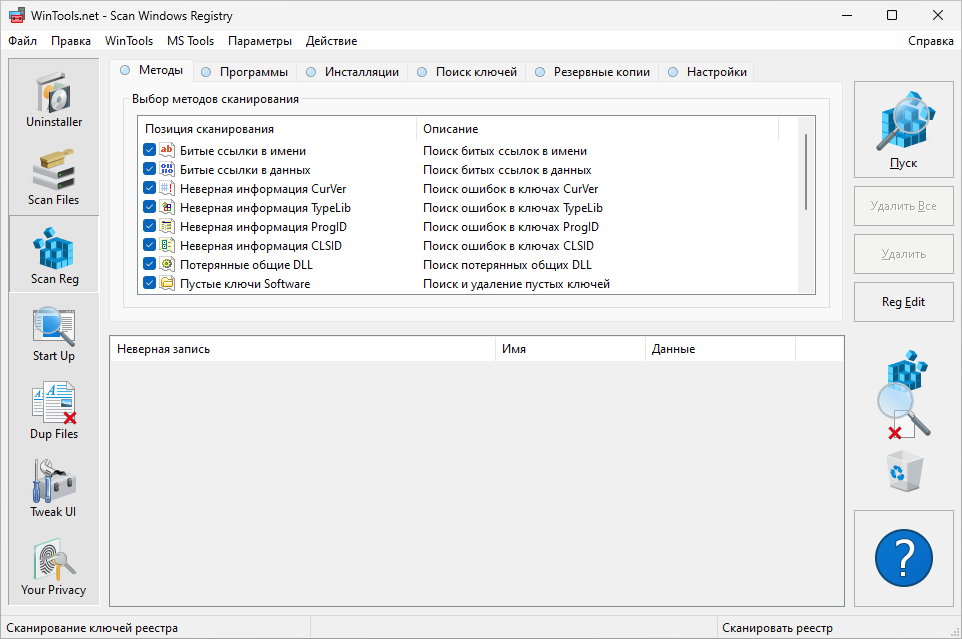Sort results by Неверная запись column header

coord(300,349)
